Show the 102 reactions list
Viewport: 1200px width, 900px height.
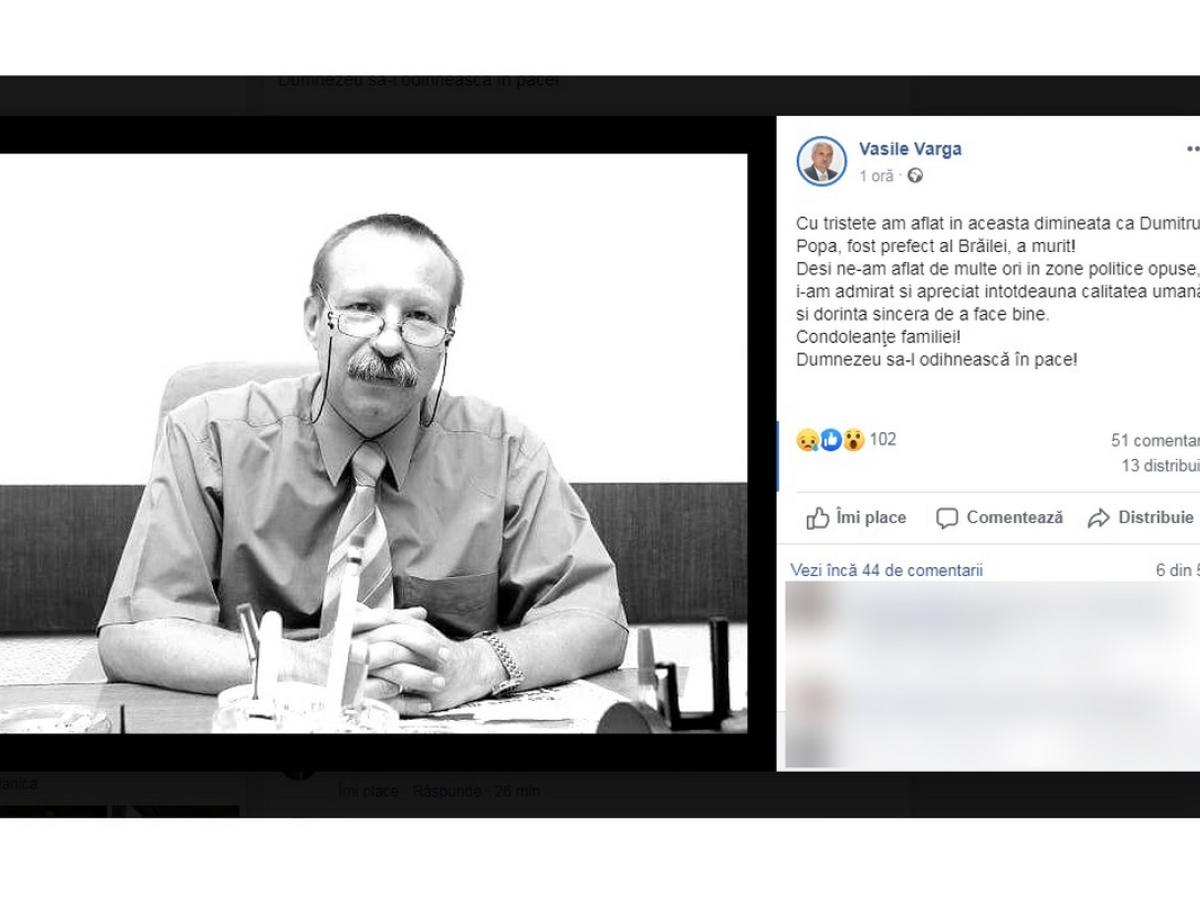click(x=883, y=439)
